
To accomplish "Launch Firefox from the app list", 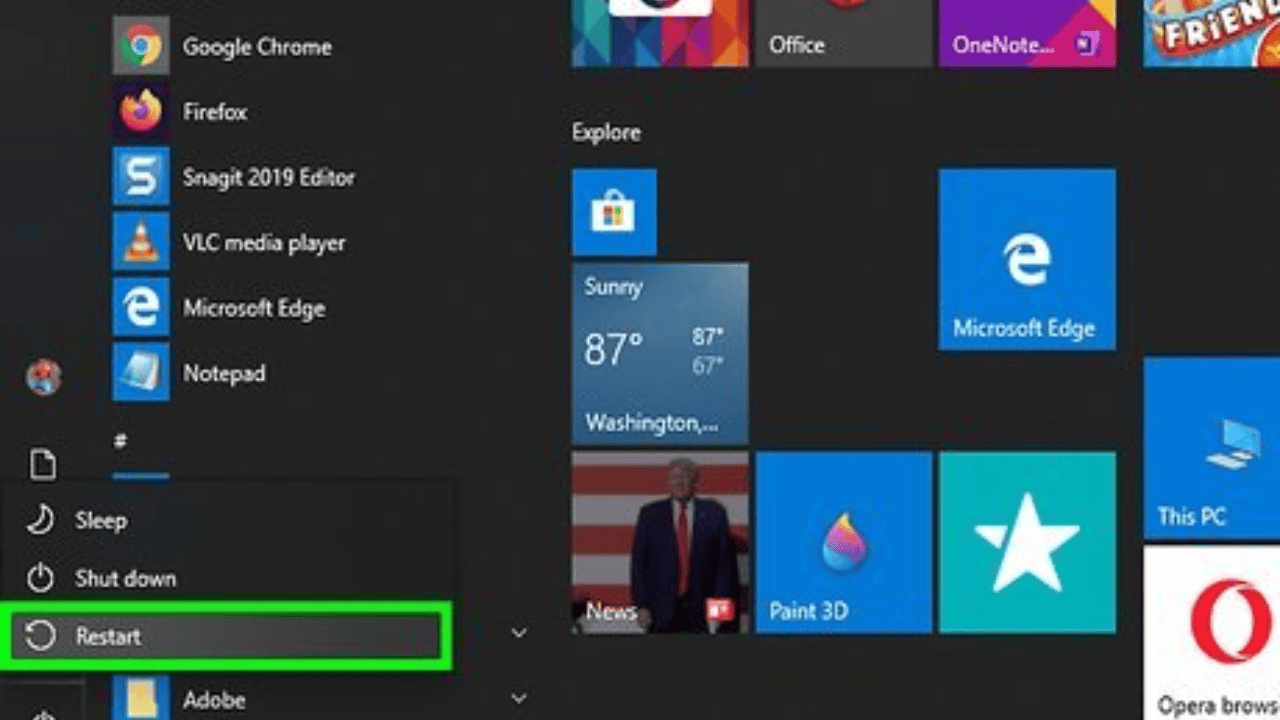I will 180,112.
